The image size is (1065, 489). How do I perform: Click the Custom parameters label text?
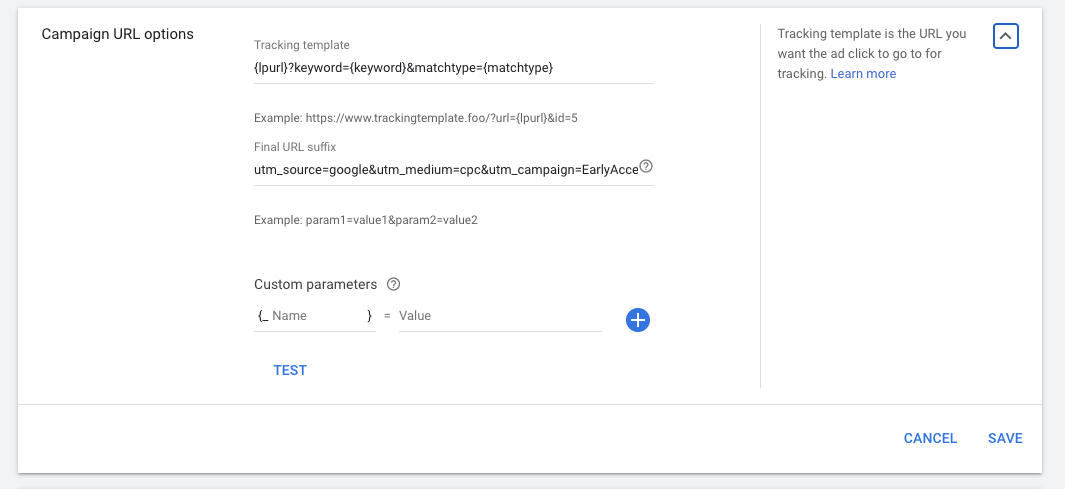(x=316, y=285)
